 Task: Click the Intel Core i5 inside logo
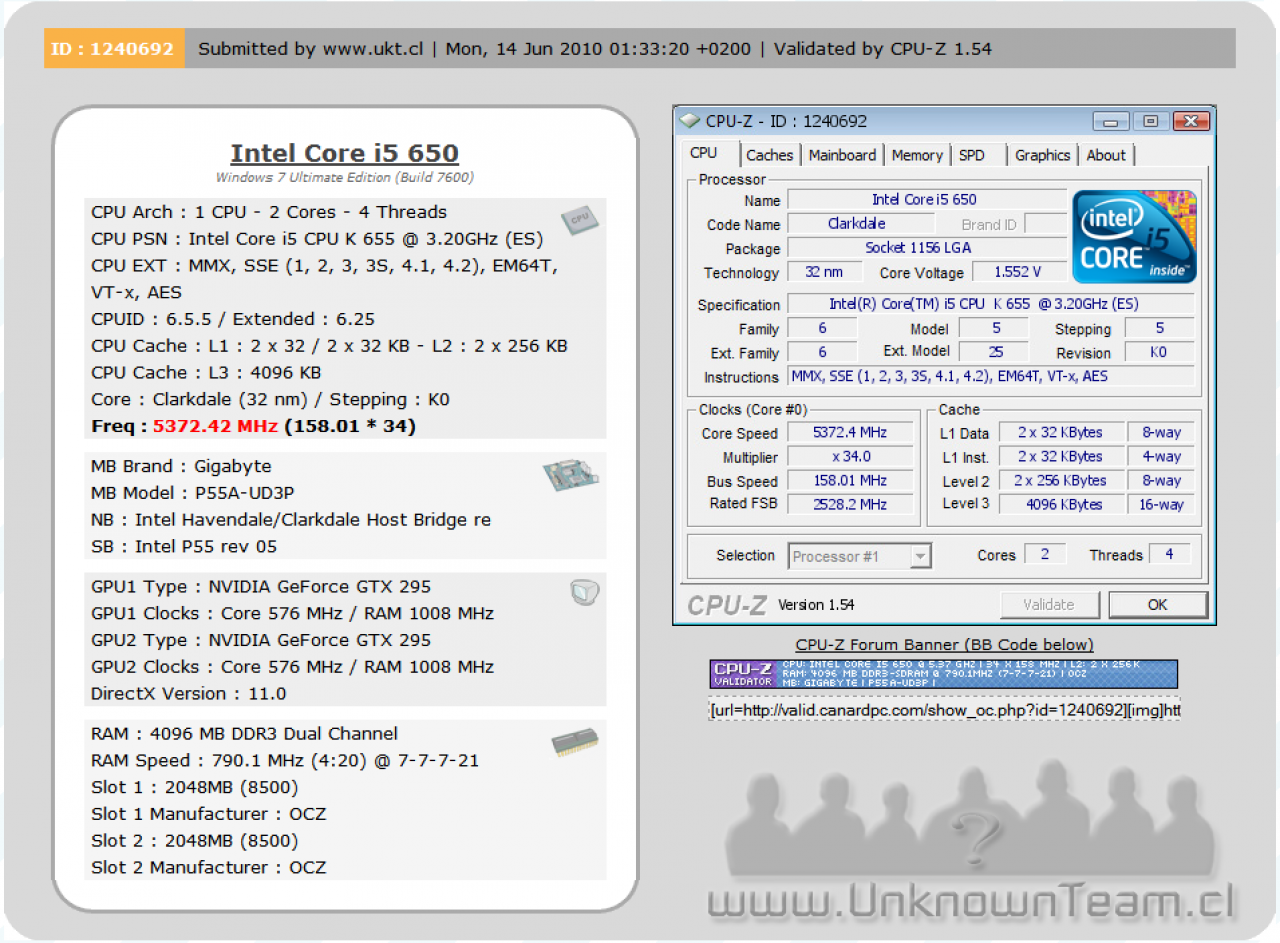pyautogui.click(x=1135, y=236)
